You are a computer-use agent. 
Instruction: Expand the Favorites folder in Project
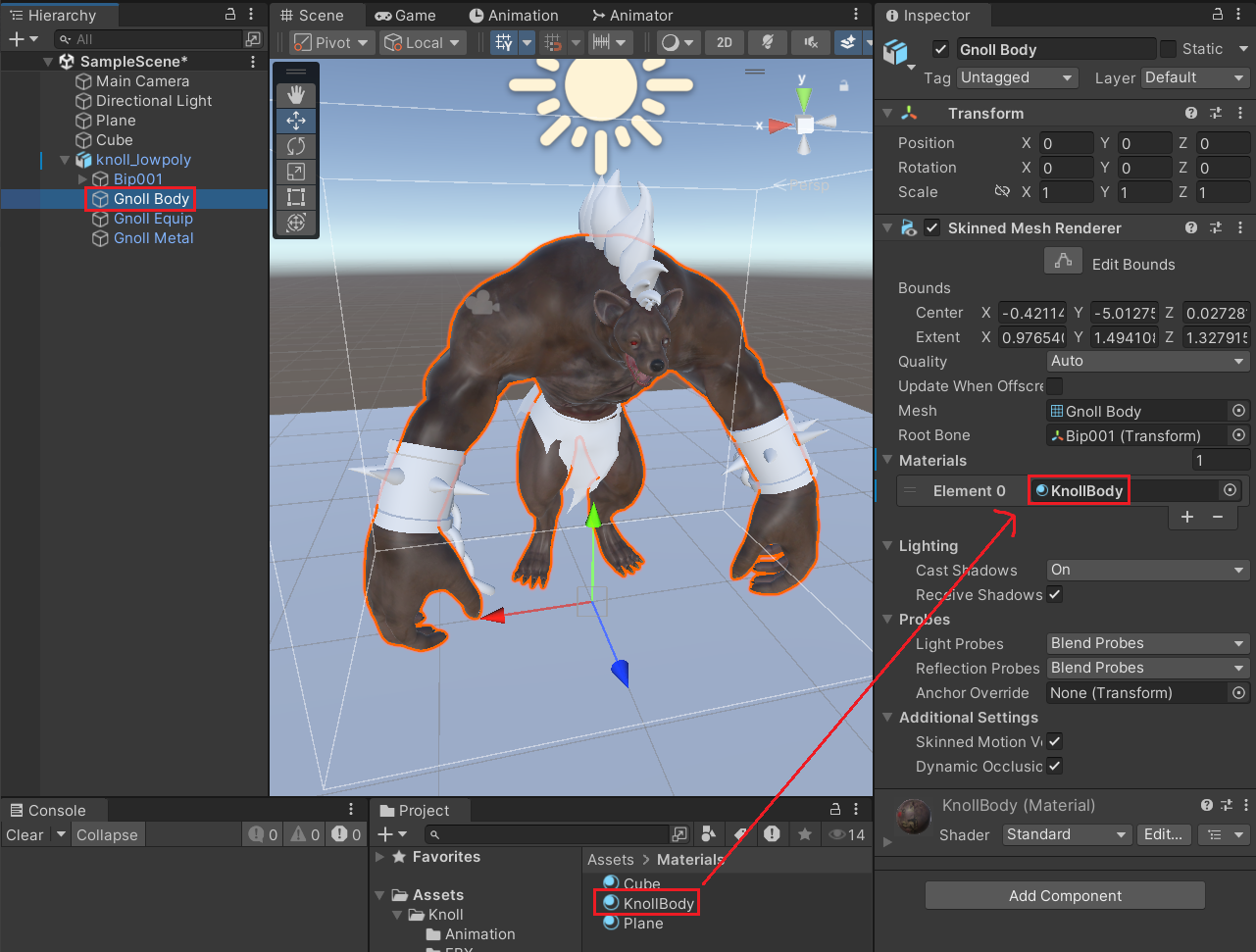pos(380,857)
